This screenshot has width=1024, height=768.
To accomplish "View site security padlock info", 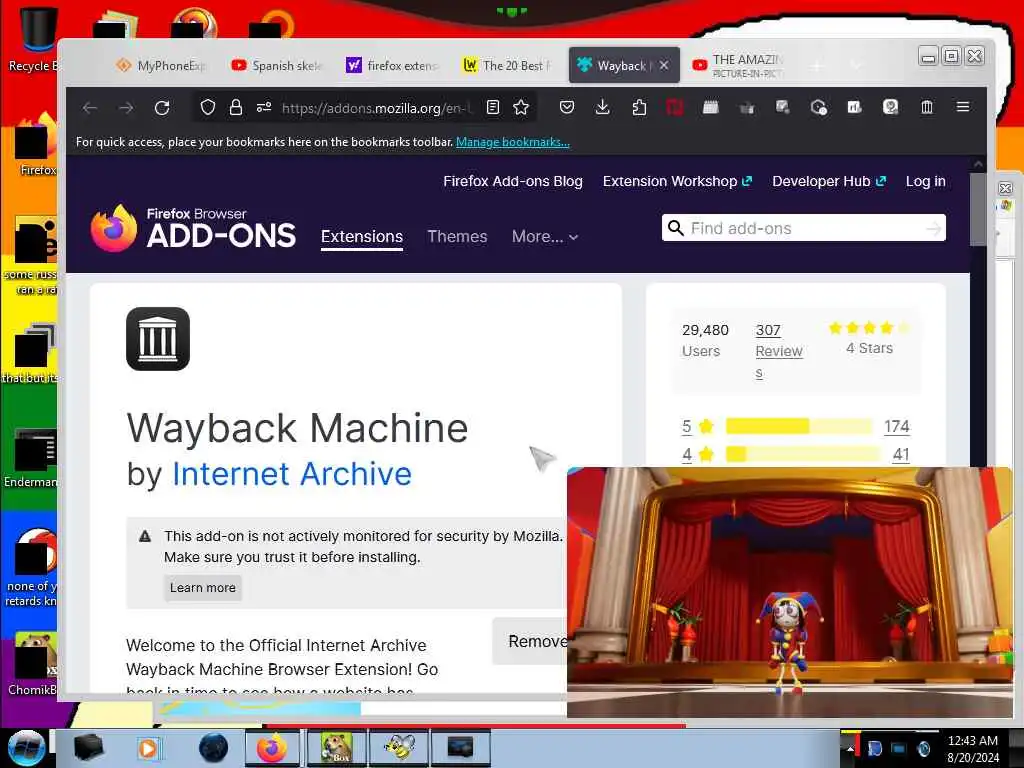I will 236,108.
